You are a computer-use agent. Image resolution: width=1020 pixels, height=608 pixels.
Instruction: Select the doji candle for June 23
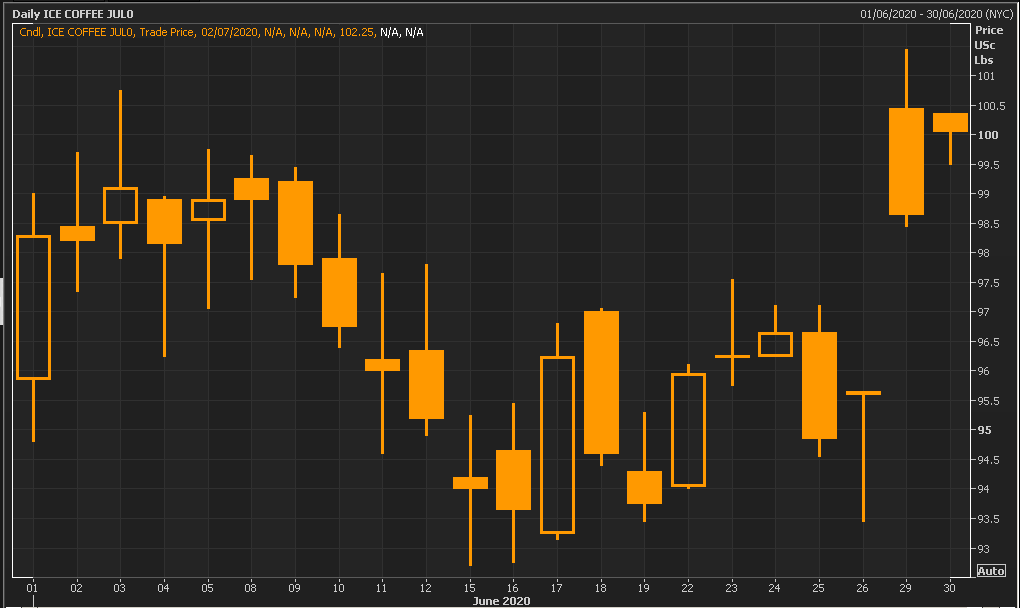tap(732, 356)
